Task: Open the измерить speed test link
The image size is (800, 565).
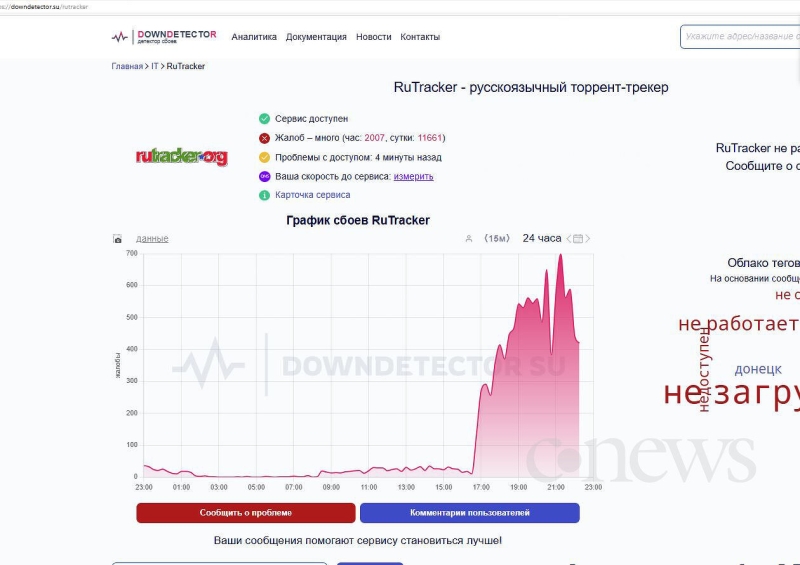Action: [x=413, y=176]
